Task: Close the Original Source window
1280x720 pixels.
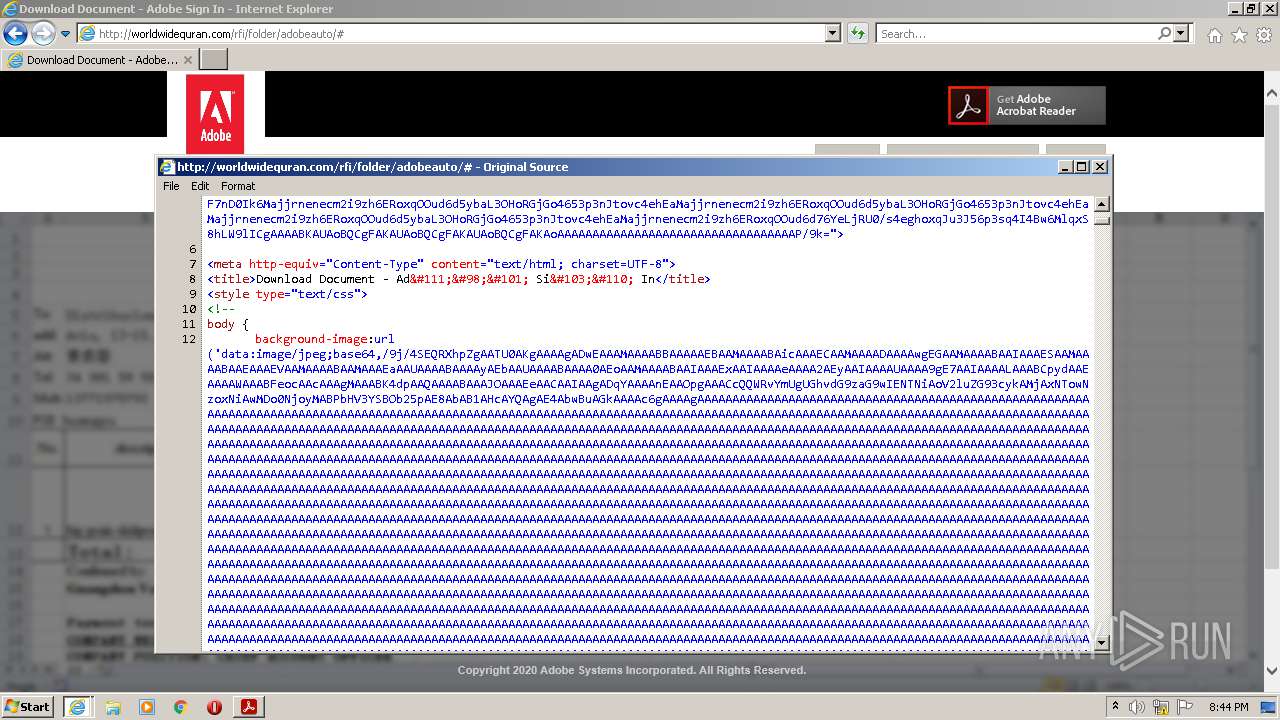Action: pyautogui.click(x=1100, y=167)
